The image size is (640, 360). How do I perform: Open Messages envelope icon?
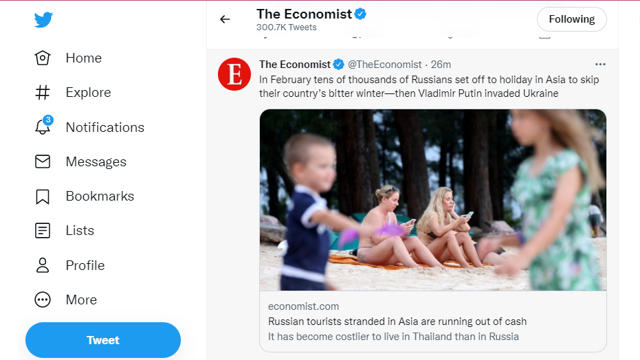tap(42, 162)
